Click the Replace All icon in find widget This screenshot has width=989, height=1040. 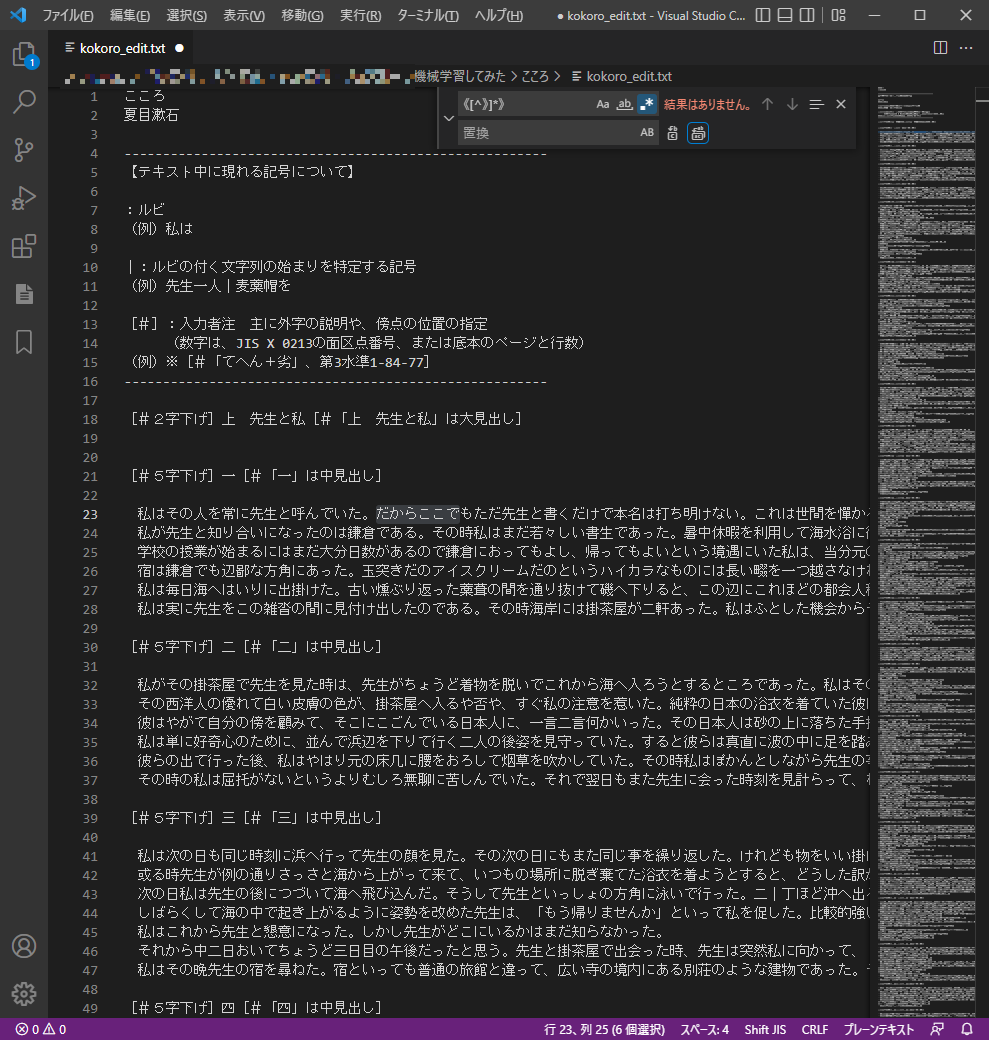(698, 133)
